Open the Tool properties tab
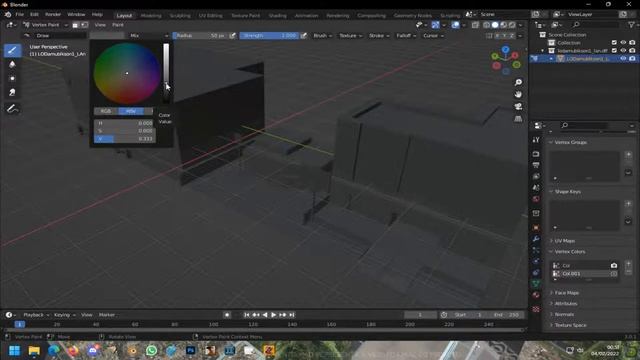 [536, 140]
